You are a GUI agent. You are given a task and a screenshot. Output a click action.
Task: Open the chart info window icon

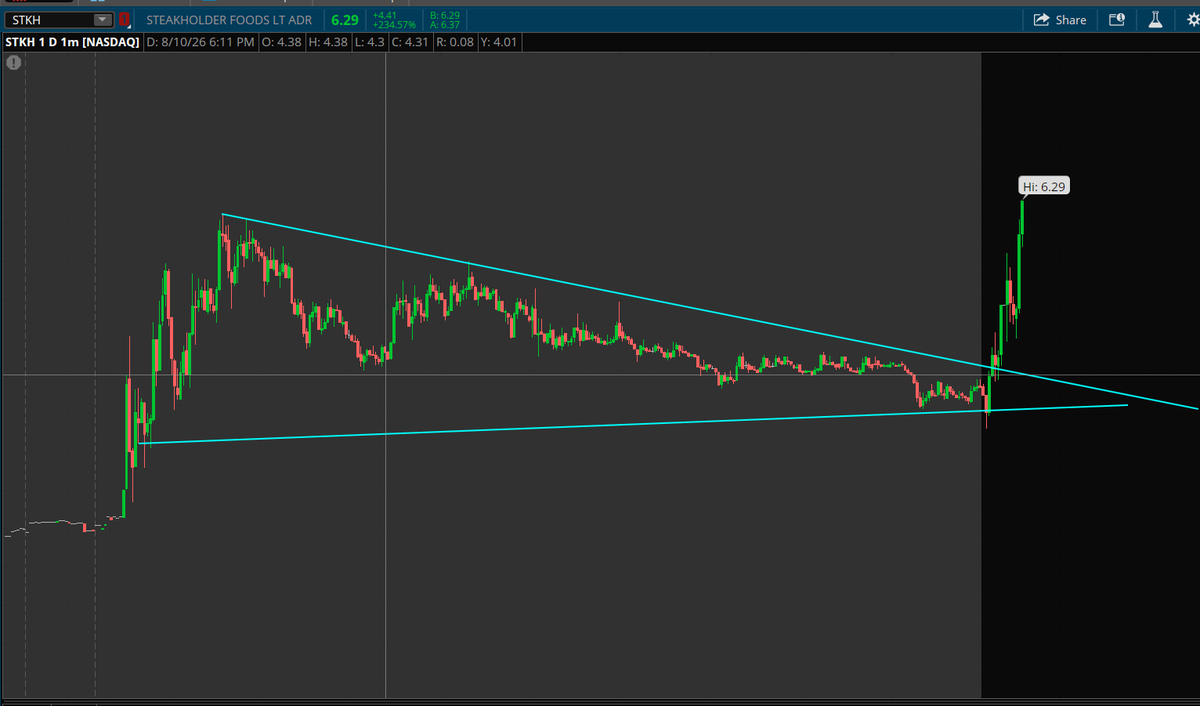(1116, 20)
